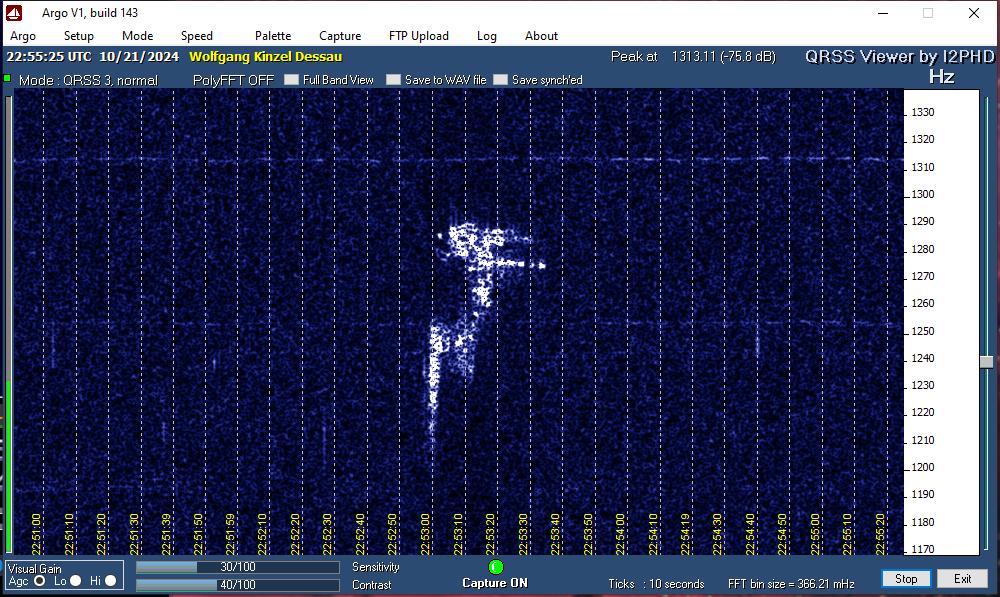Click the 22:53:00 time marker
Image resolution: width=1000 pixels, height=597 pixels.
pyautogui.click(x=425, y=534)
